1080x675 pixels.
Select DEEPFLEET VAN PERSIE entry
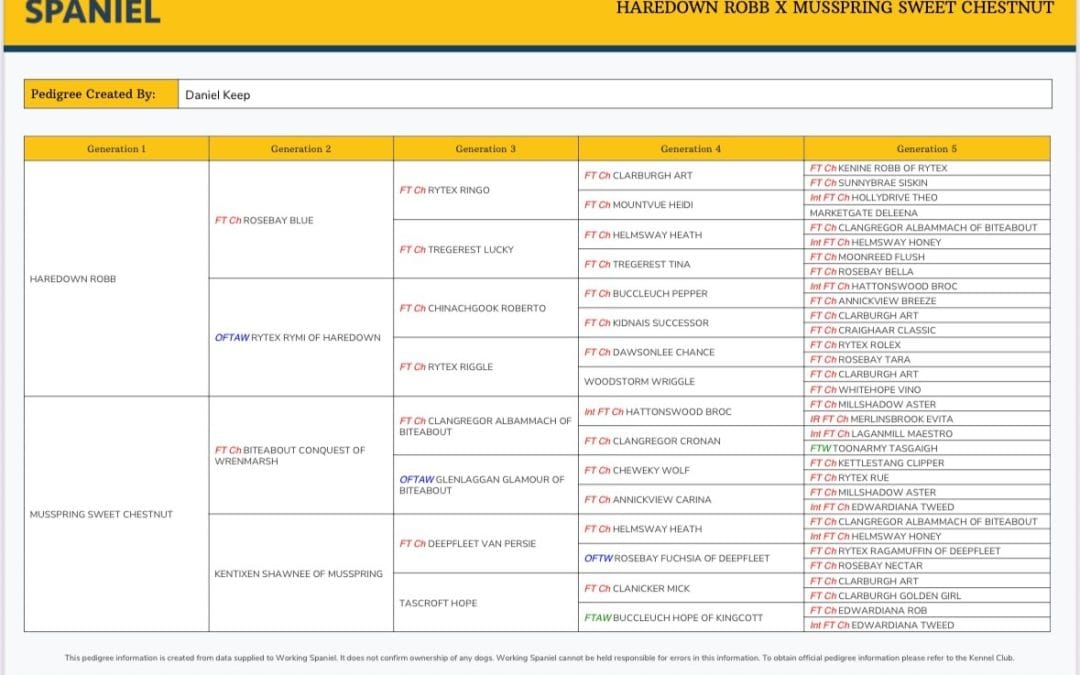(x=468, y=544)
